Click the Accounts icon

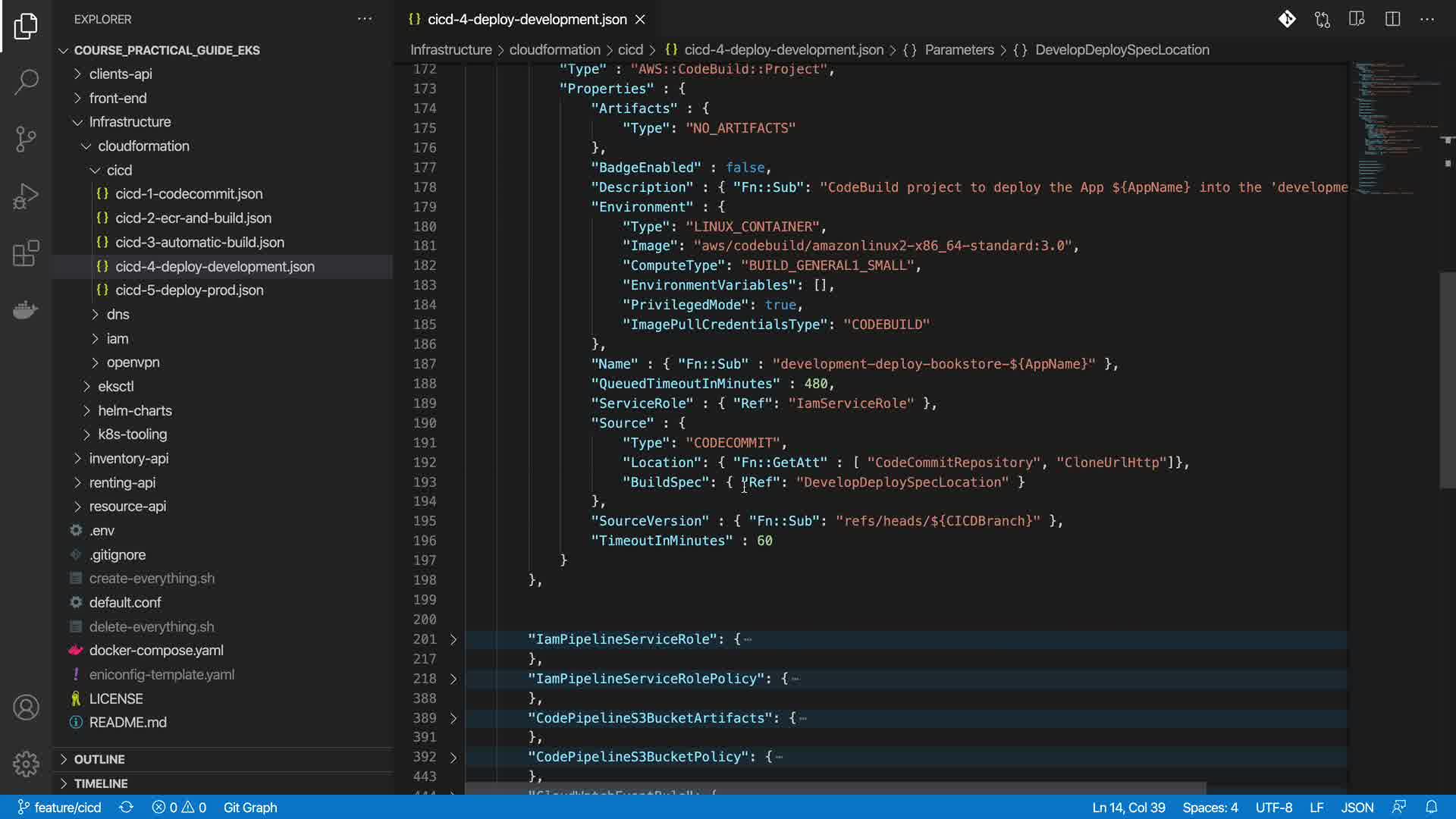(26, 708)
